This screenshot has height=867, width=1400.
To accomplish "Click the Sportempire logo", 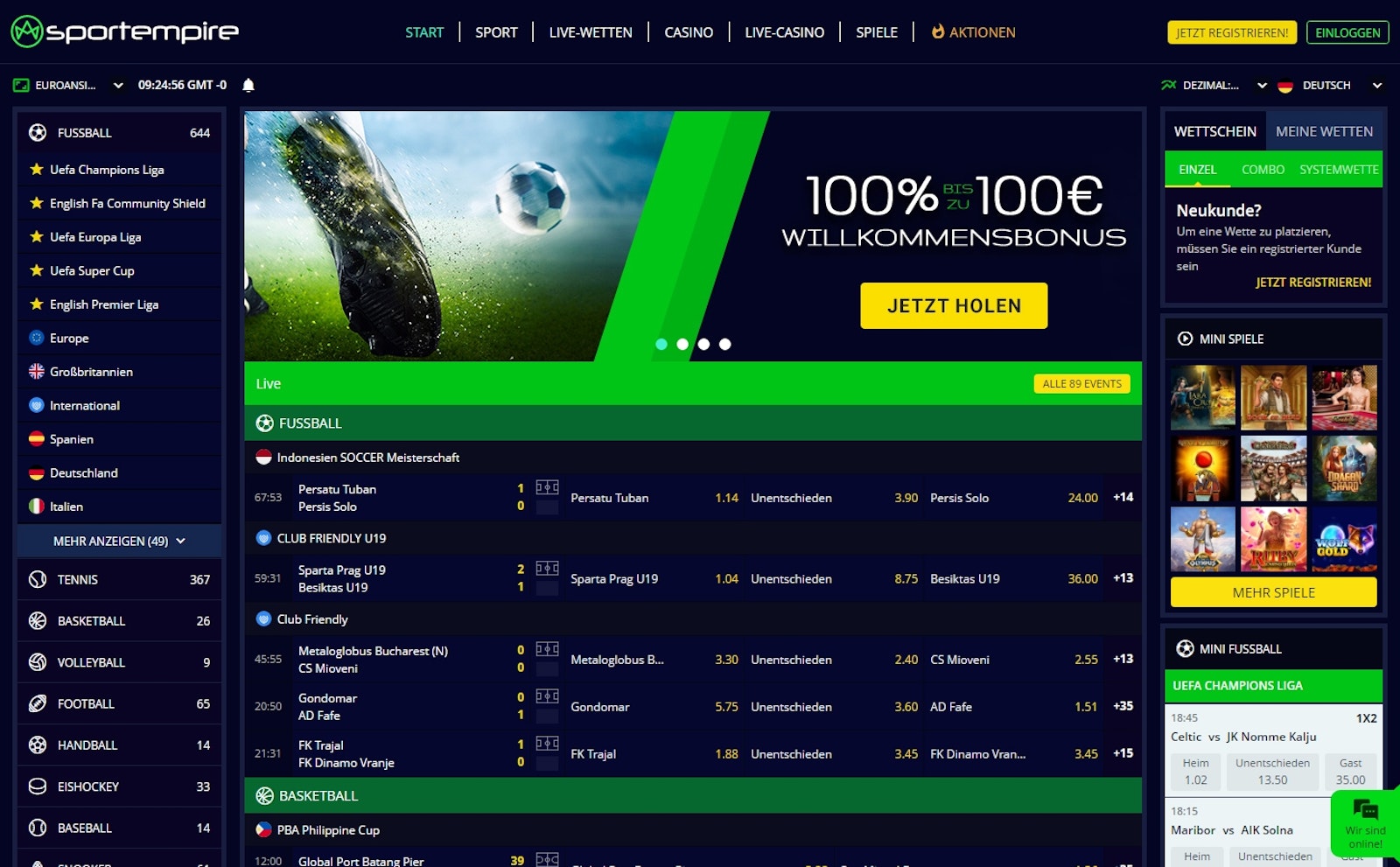I will click(124, 31).
